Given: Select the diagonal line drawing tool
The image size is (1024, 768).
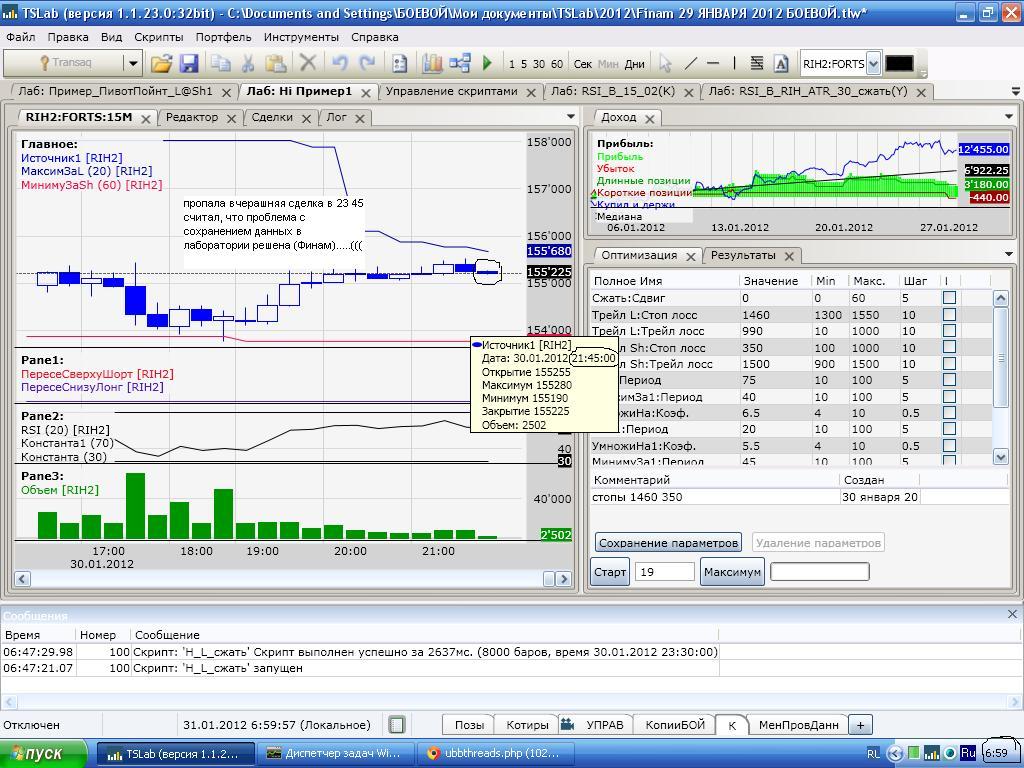Looking at the screenshot, I should coord(690,63).
